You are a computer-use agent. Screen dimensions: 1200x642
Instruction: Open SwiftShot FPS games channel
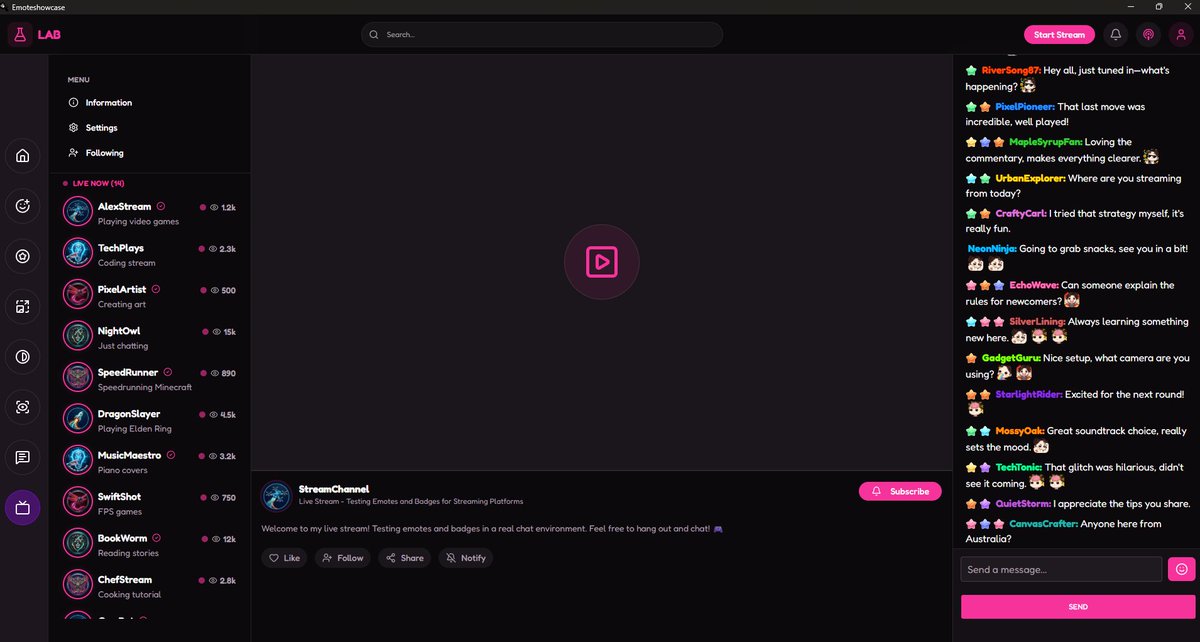point(150,502)
